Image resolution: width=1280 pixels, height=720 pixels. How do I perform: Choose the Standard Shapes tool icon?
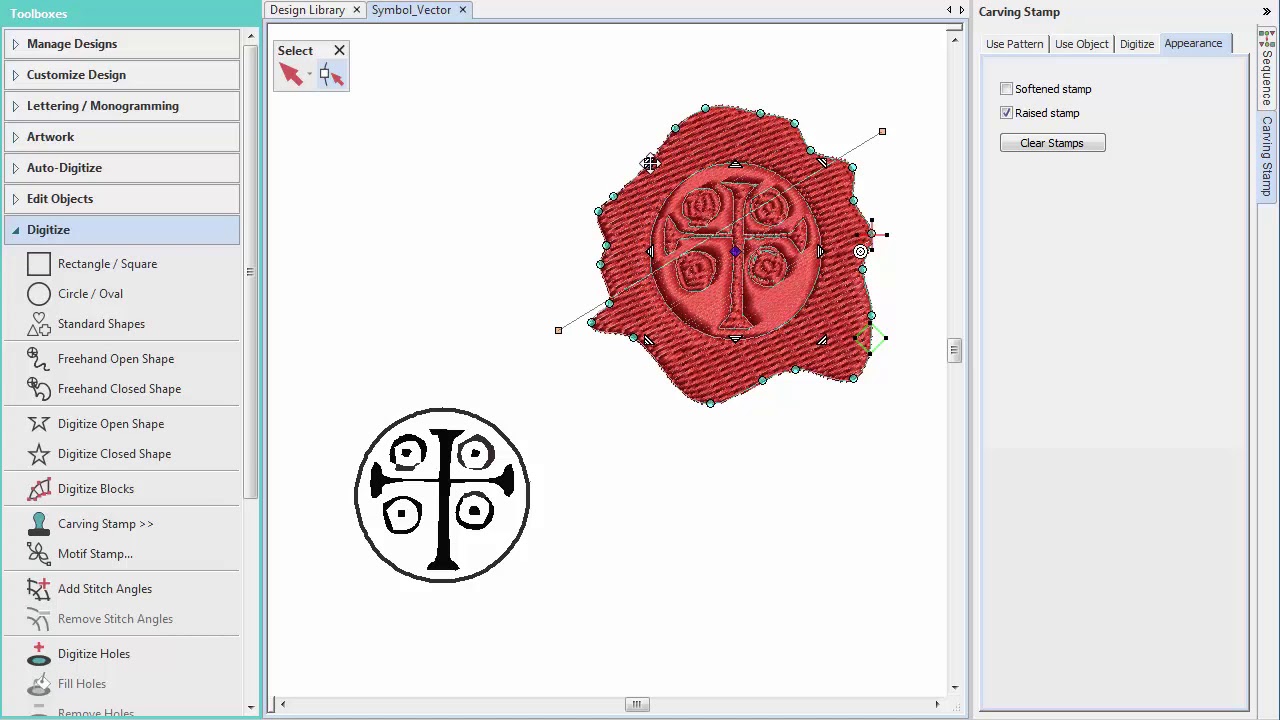coord(39,324)
